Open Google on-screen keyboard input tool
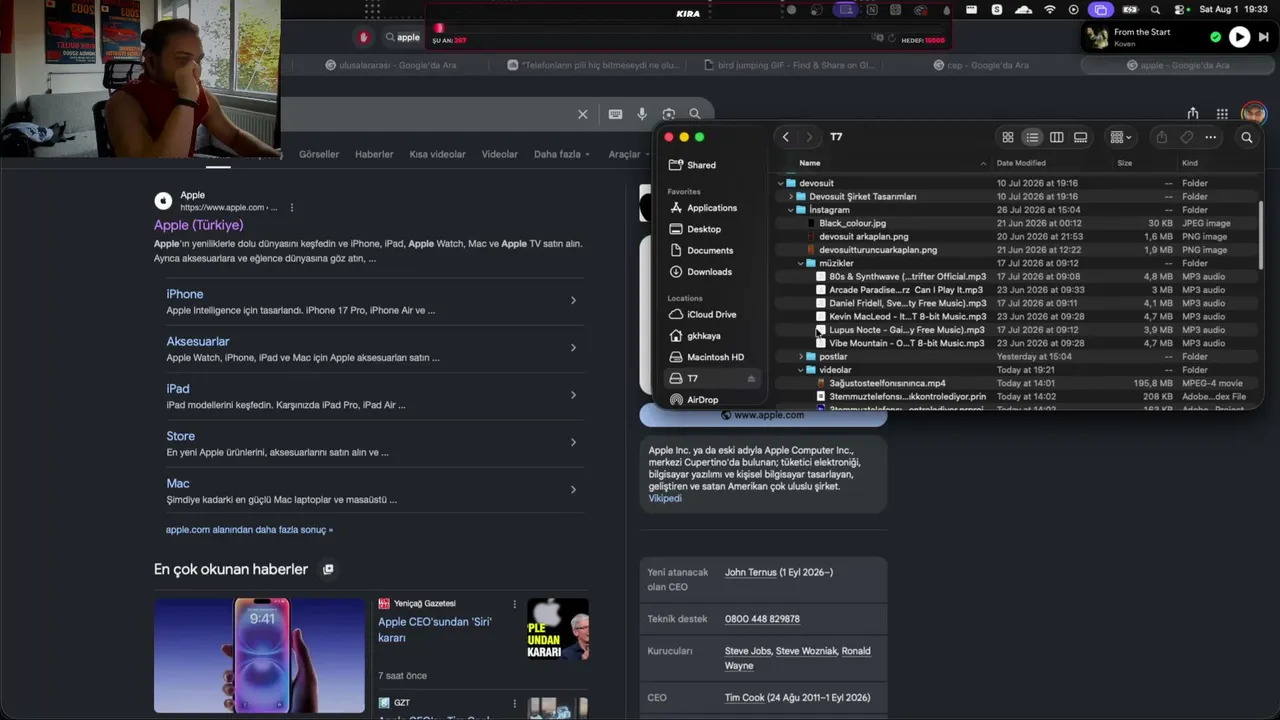The width and height of the screenshot is (1280, 720). (615, 114)
